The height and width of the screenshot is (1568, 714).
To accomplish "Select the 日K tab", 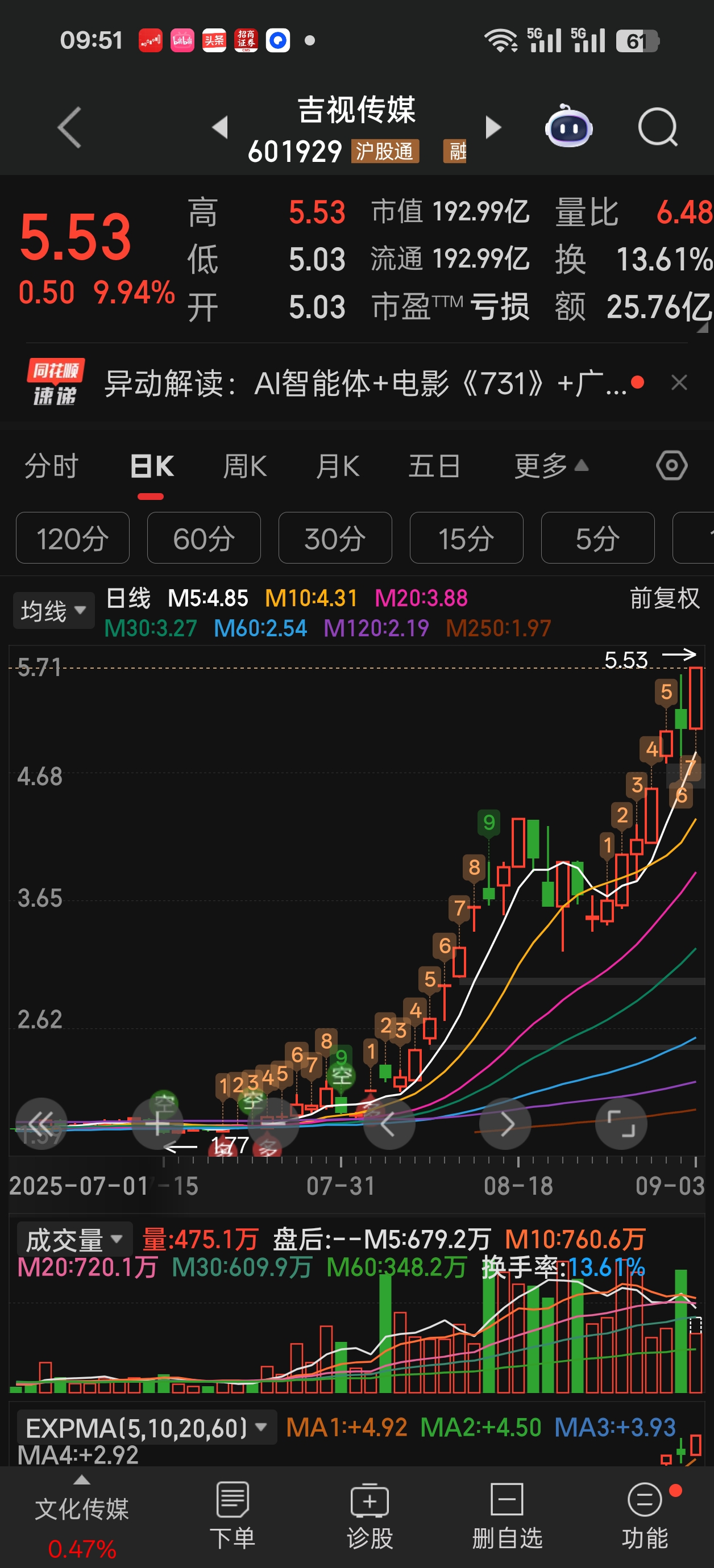I will click(152, 466).
